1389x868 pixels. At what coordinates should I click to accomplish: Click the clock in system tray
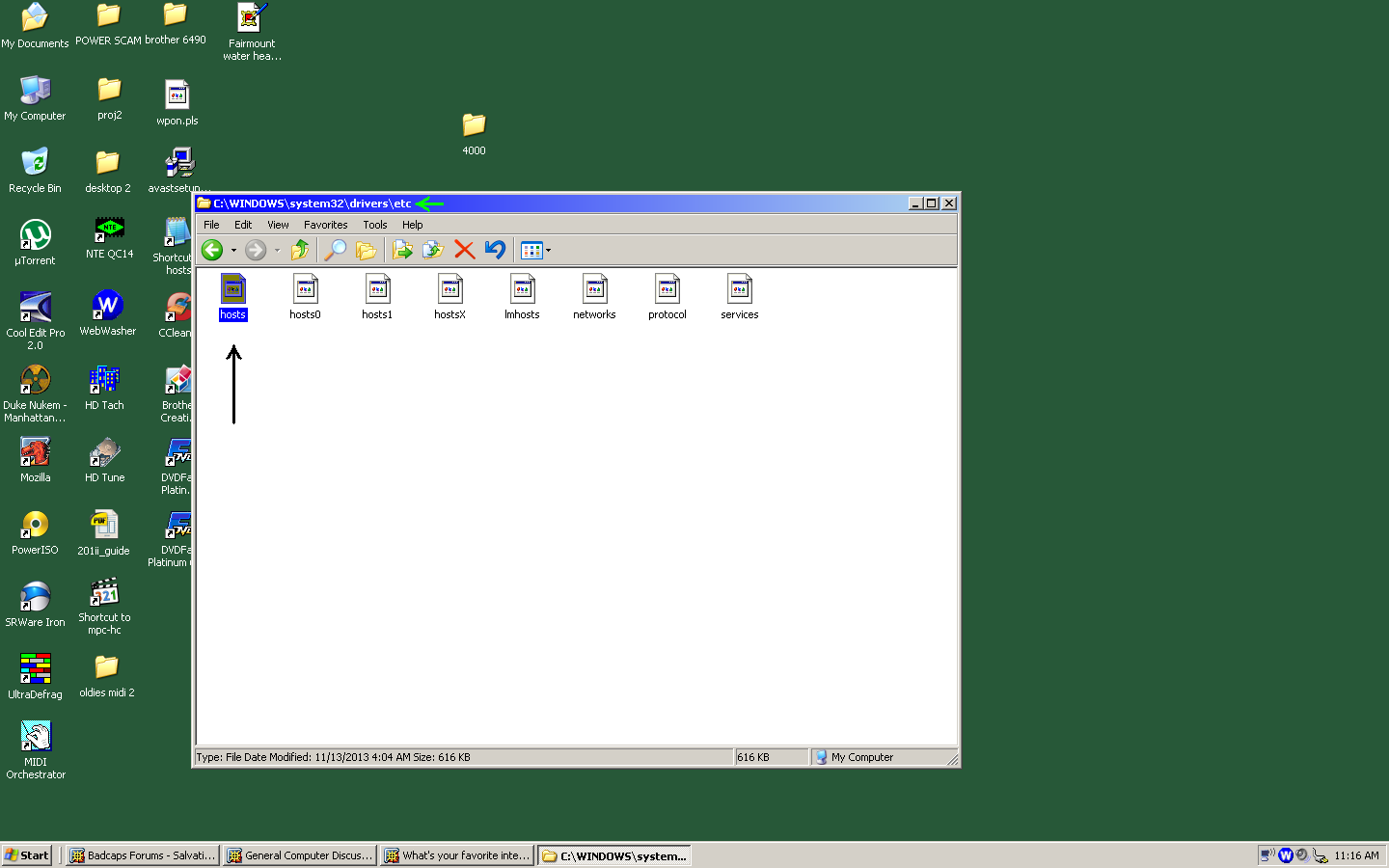click(1355, 855)
